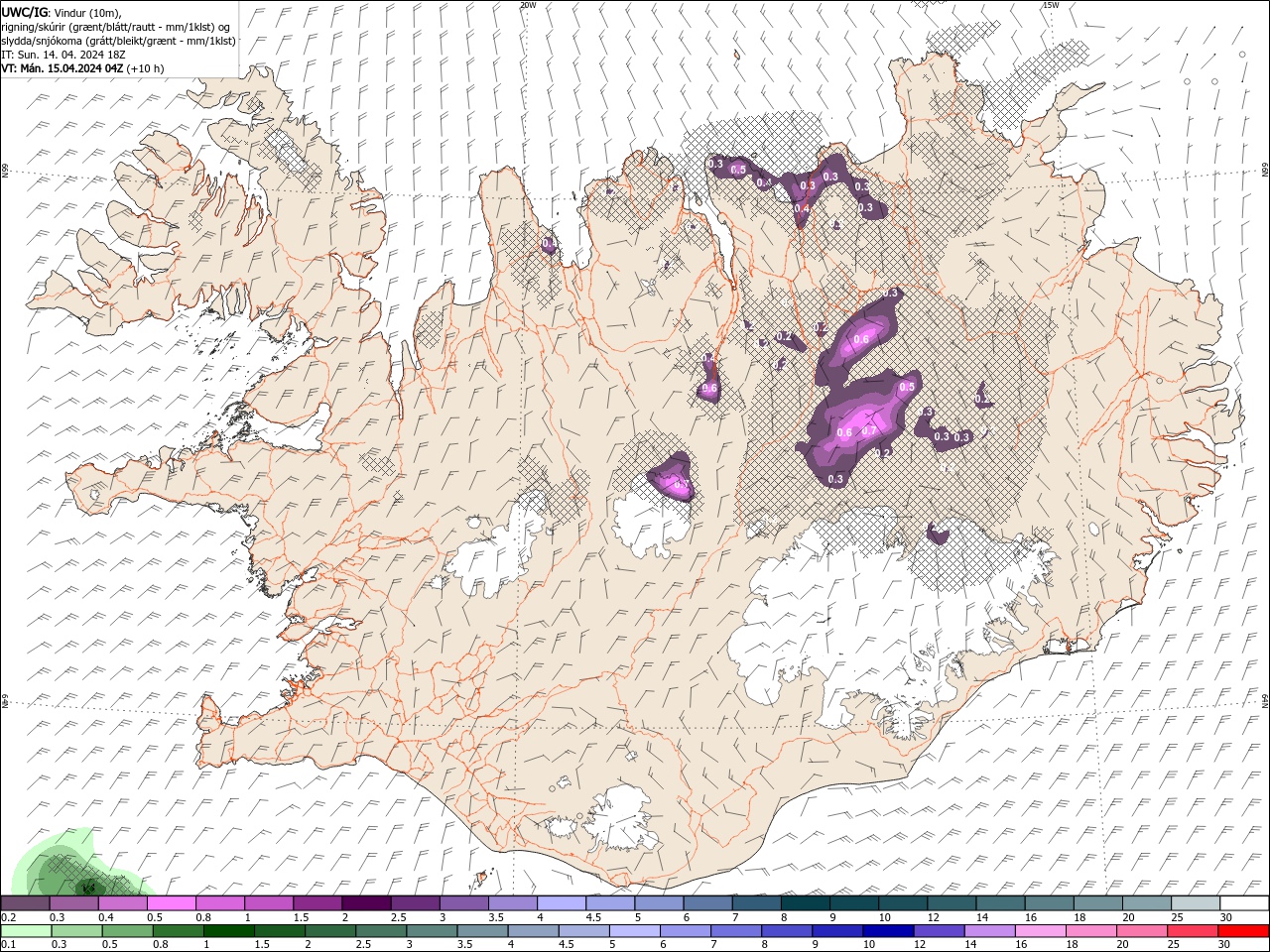Select the 25 red-pink swatch in lower row
Screen dimensions: 1270x952
[1192, 931]
